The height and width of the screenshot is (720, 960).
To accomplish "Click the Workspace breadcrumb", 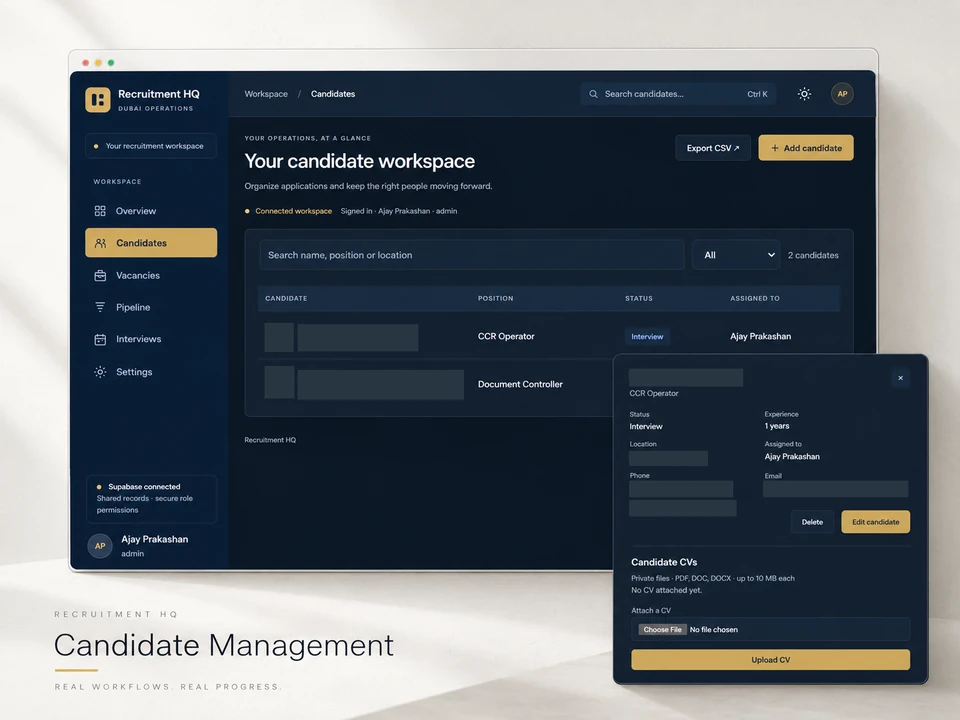I will [x=266, y=94].
